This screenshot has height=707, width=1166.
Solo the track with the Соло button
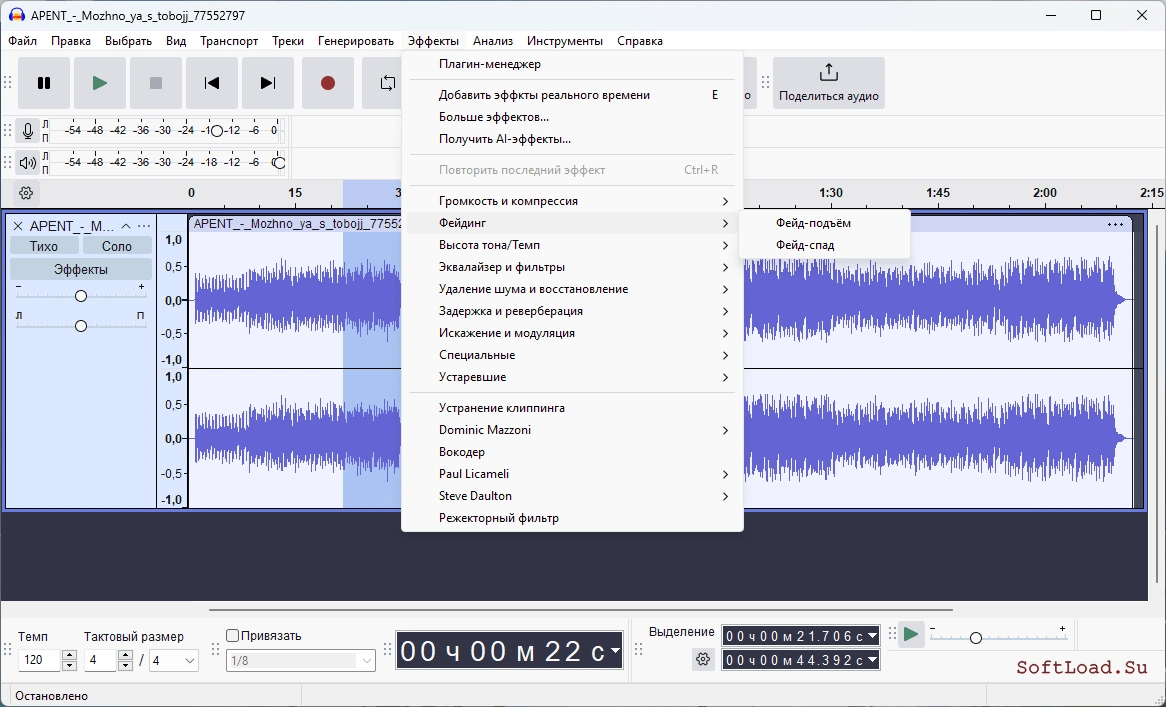coord(117,246)
